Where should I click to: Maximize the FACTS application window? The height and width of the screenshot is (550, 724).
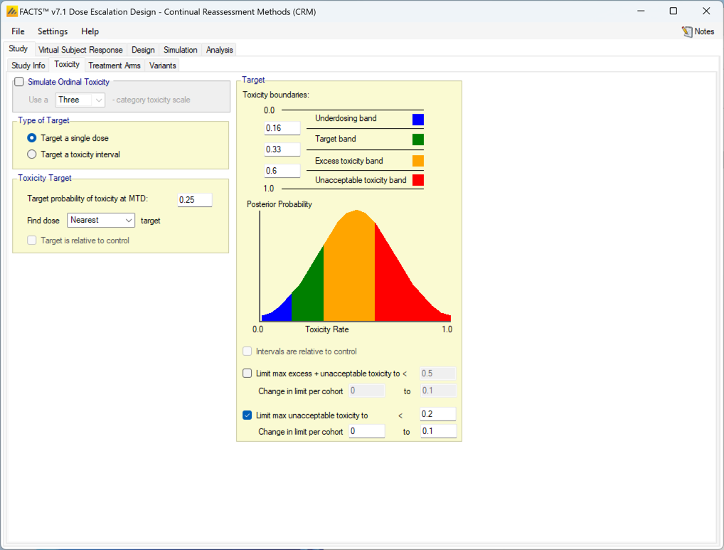tap(673, 10)
